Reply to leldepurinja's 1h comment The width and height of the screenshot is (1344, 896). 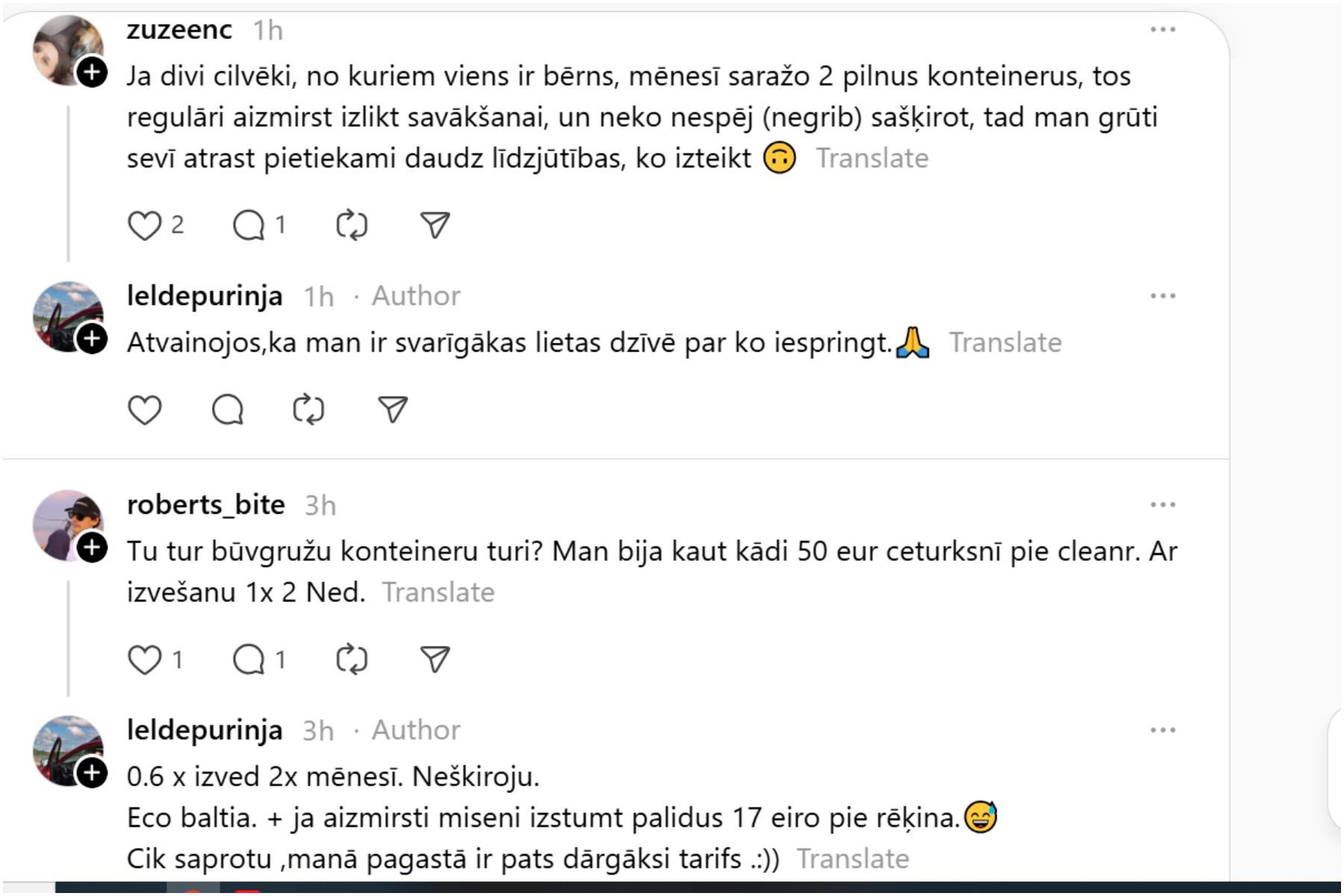pyautogui.click(x=228, y=410)
